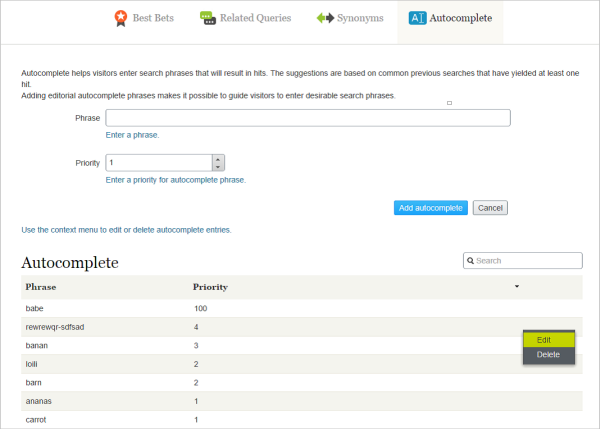Select the "babe" autocomplete row
The image size is (600, 429).
[x=36, y=309]
